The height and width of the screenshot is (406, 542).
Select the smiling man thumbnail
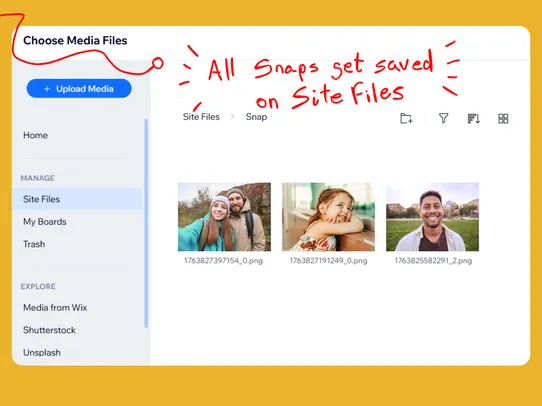(x=432, y=217)
